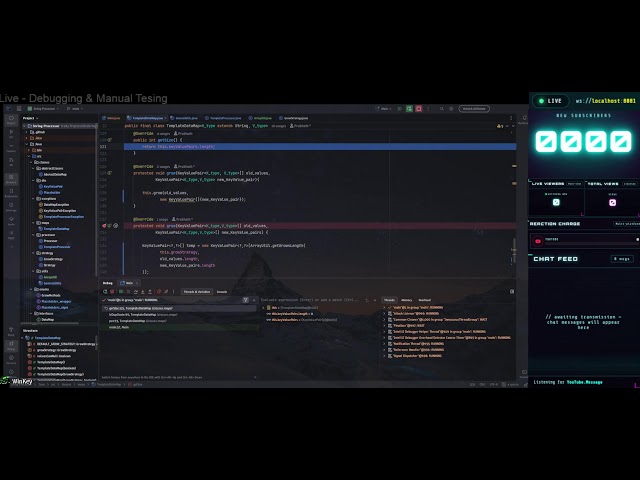Switch to the Overhead tab in debugger
The height and width of the screenshot is (480, 640).
coord(424,300)
